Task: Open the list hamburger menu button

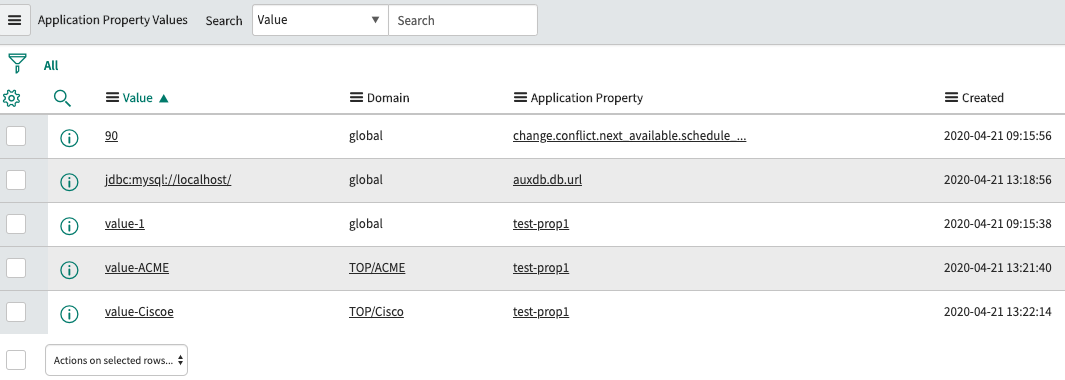Action: pyautogui.click(x=15, y=20)
